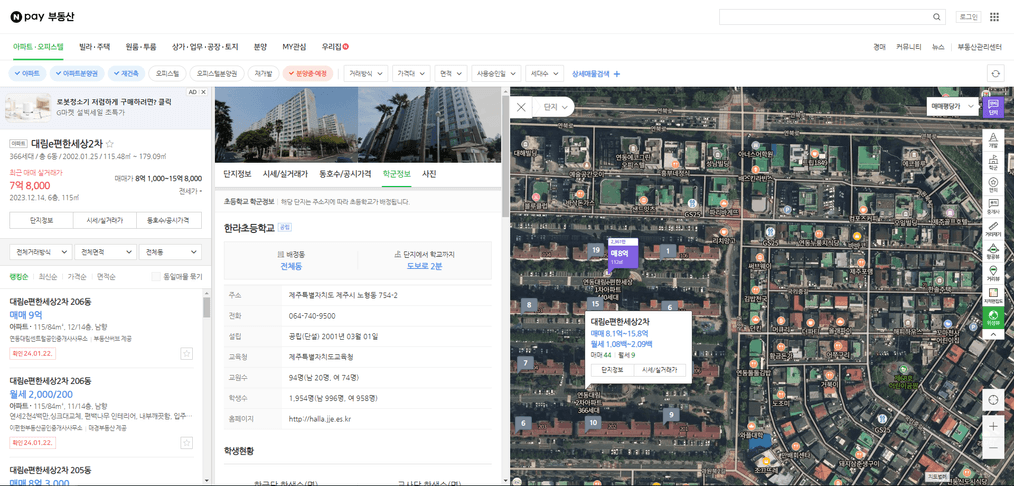Open the 세대수 filter dropdown
Image resolution: width=1014 pixels, height=486 pixels.
[544, 74]
